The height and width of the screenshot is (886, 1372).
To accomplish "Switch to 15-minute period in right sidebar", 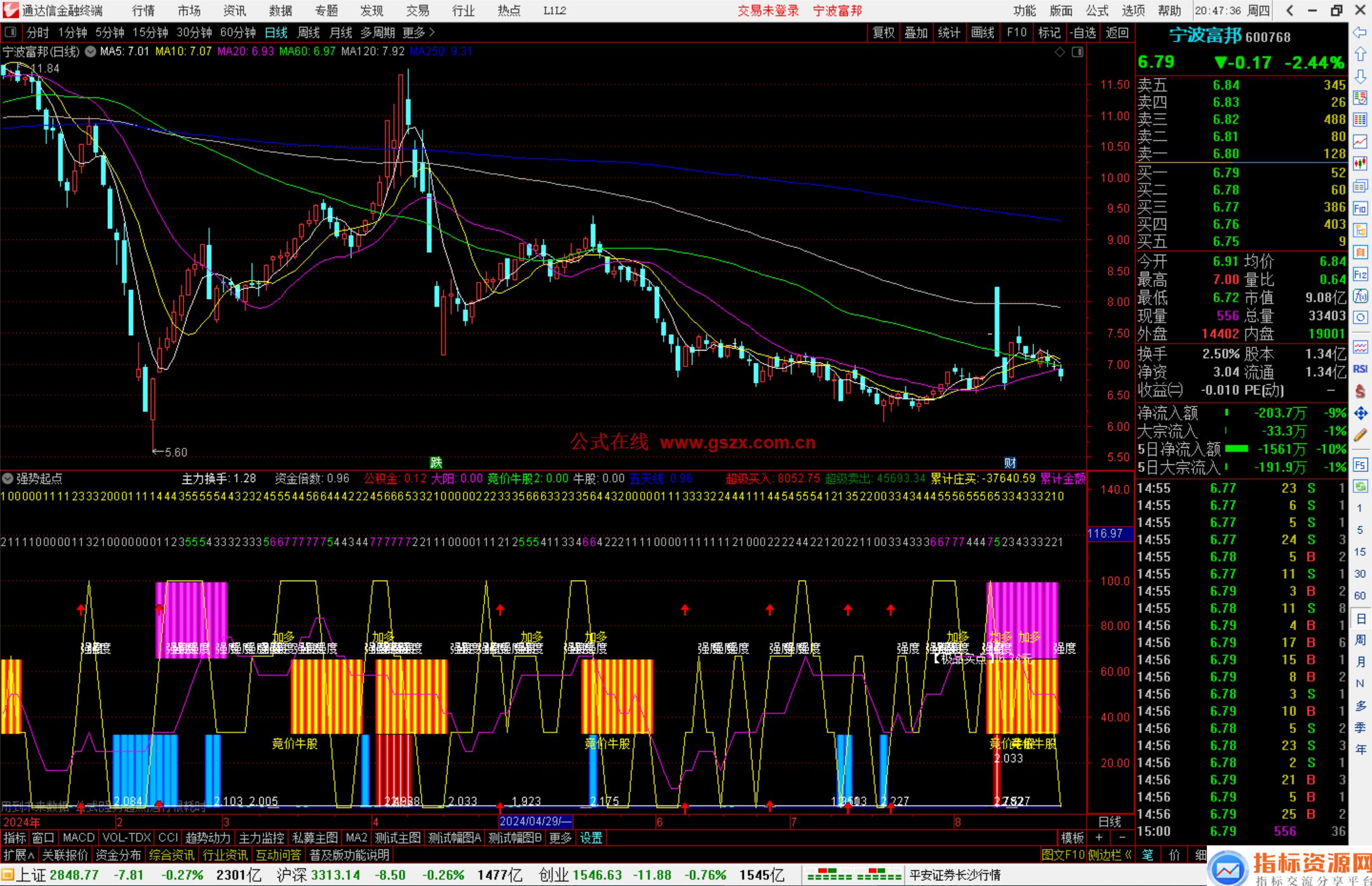I will point(1359,552).
